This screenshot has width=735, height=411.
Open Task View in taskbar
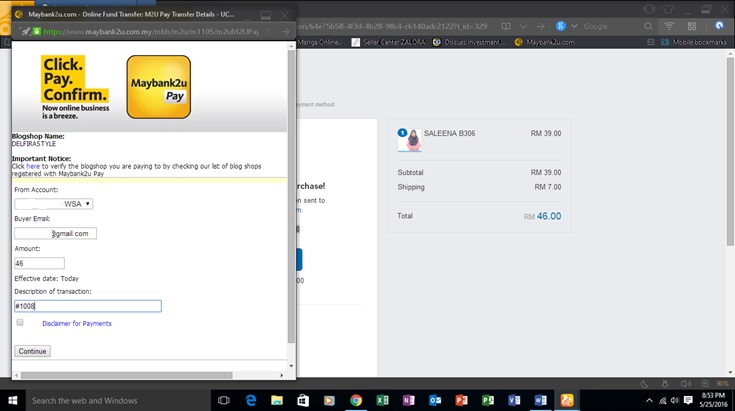point(224,400)
